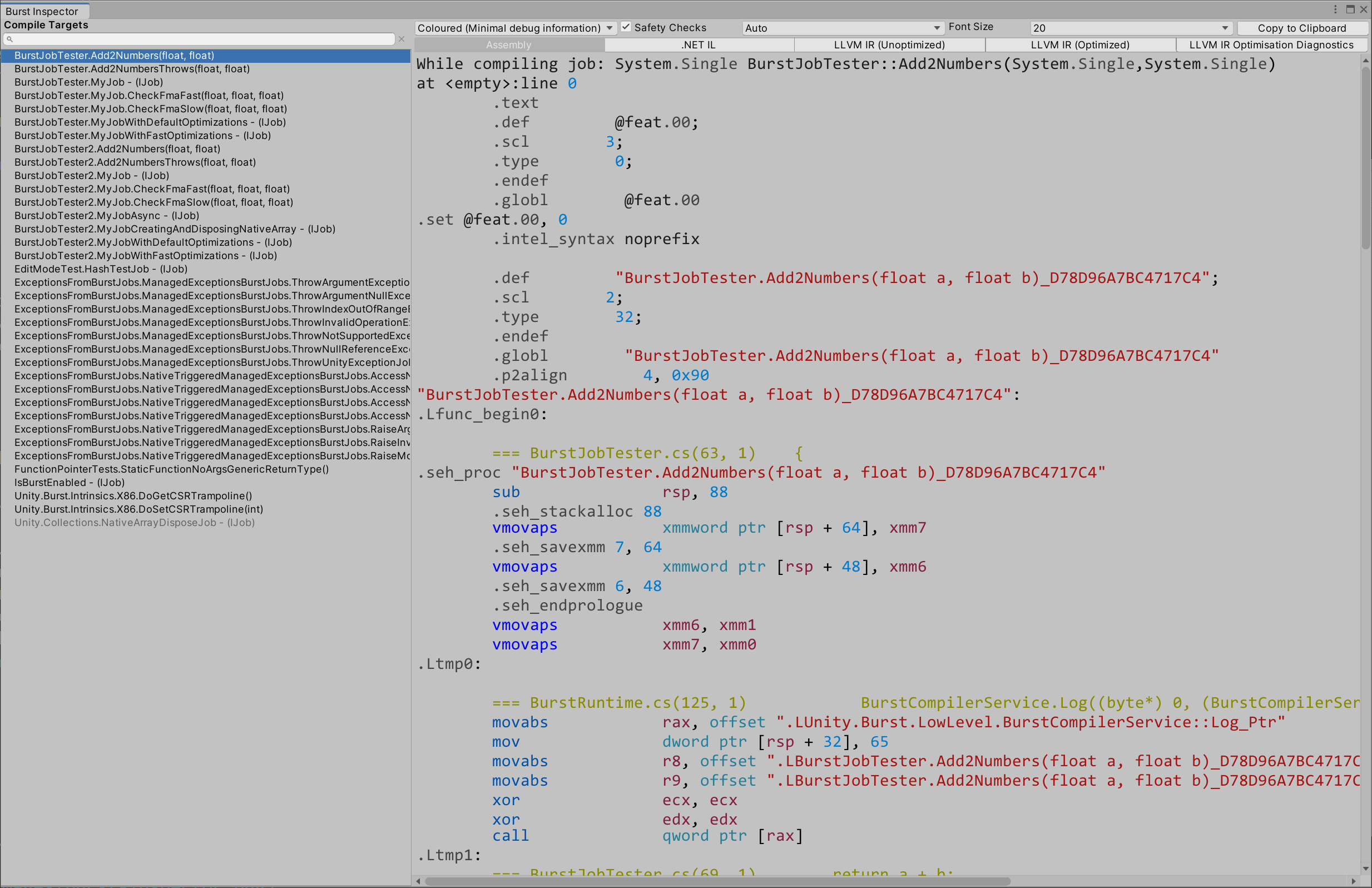Click into the compile targets search field
Viewport: 1372px width, 888px height.
click(202, 39)
